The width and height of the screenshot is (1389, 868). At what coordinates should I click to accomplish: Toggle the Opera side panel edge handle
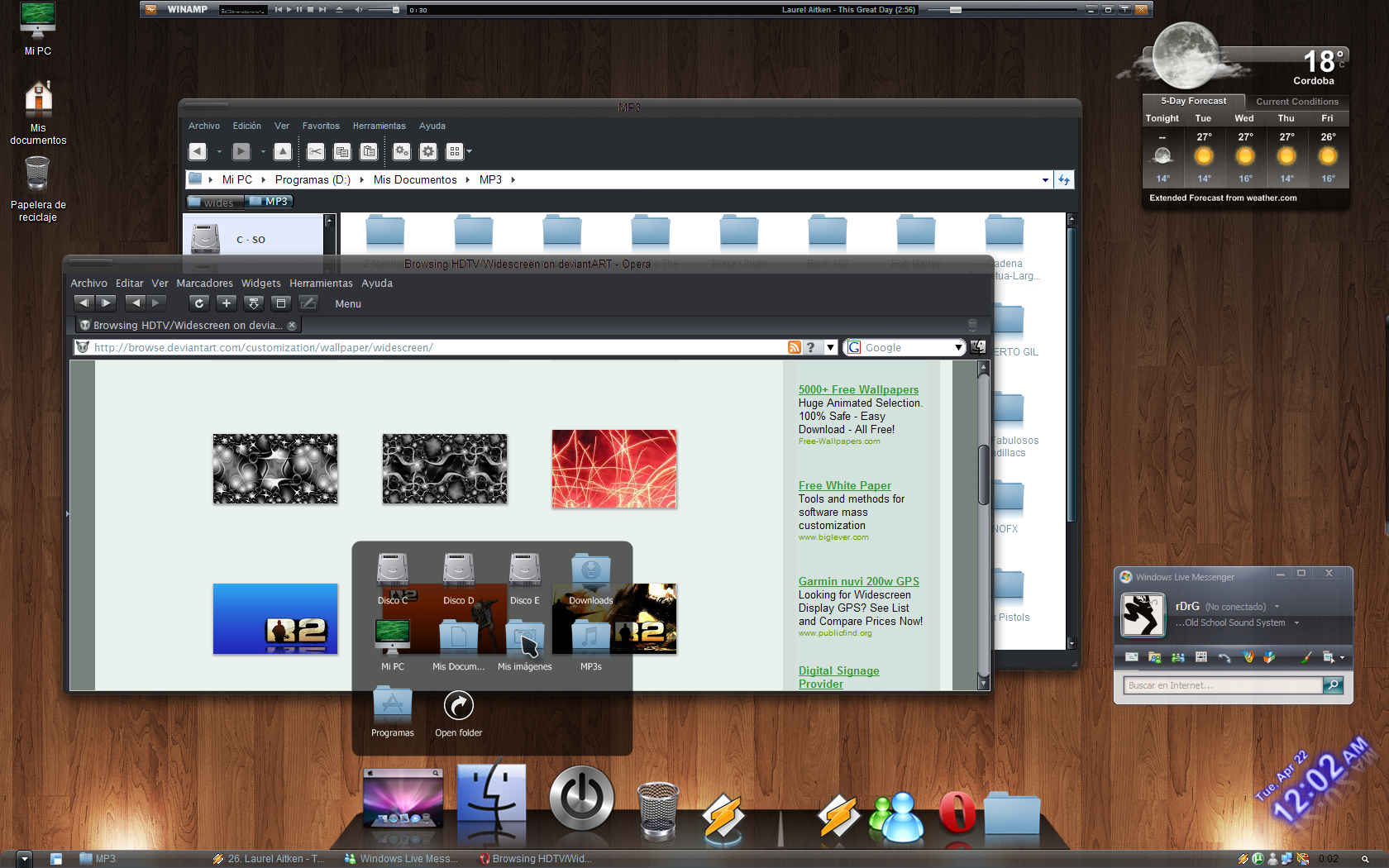pyautogui.click(x=67, y=514)
